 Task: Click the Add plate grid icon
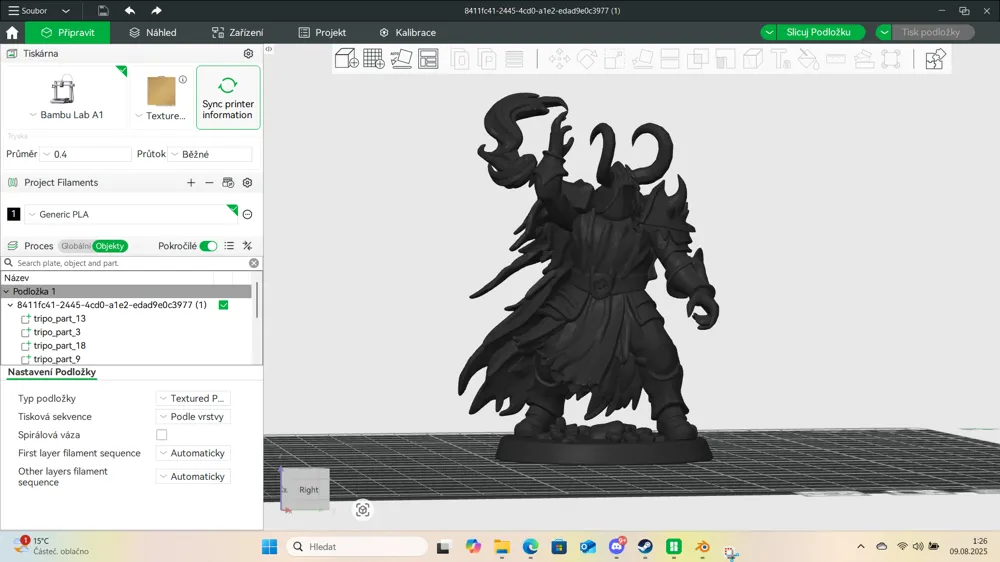pyautogui.click(x=374, y=59)
